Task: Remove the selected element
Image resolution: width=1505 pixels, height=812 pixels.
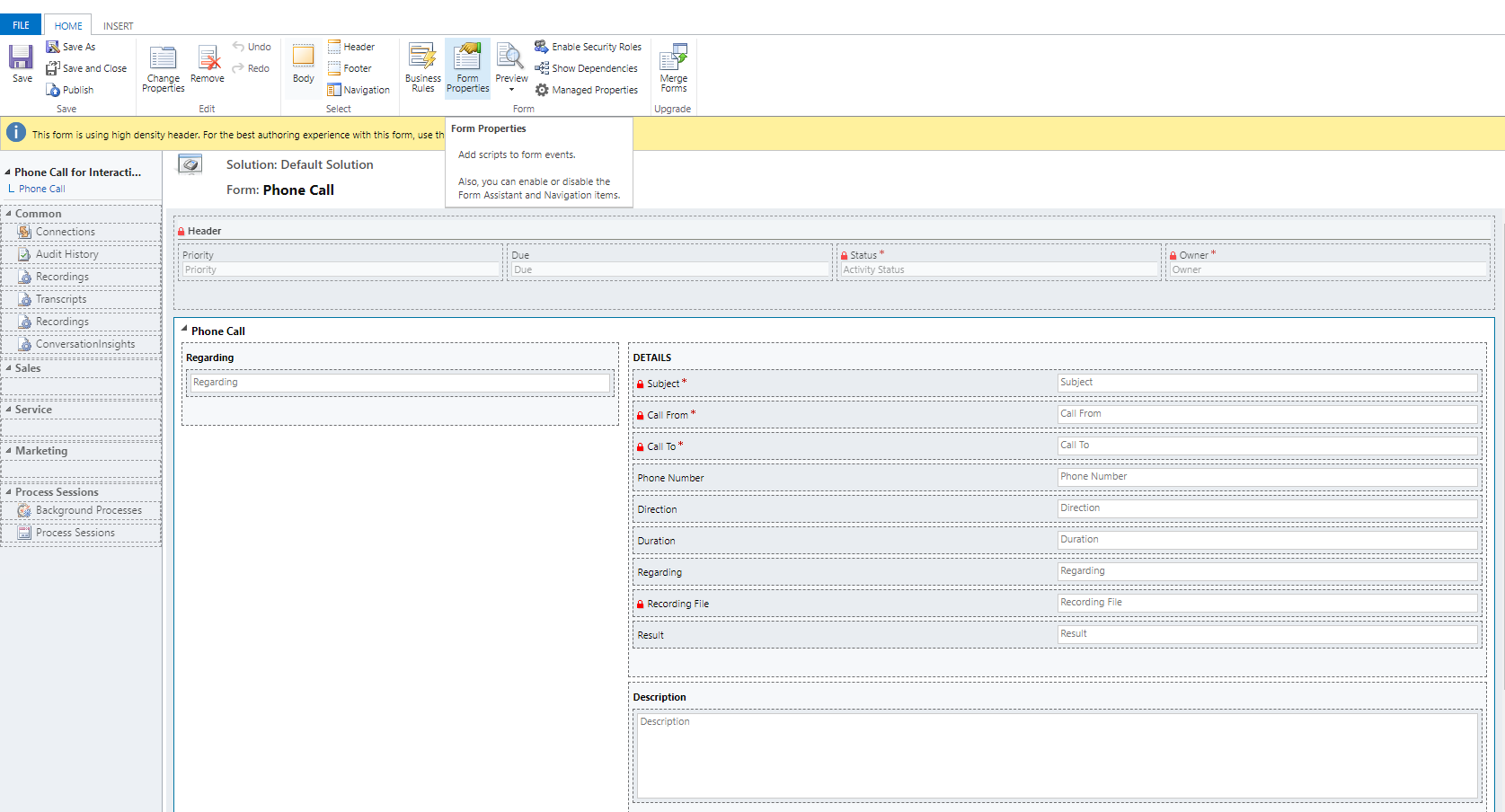Action: point(208,65)
